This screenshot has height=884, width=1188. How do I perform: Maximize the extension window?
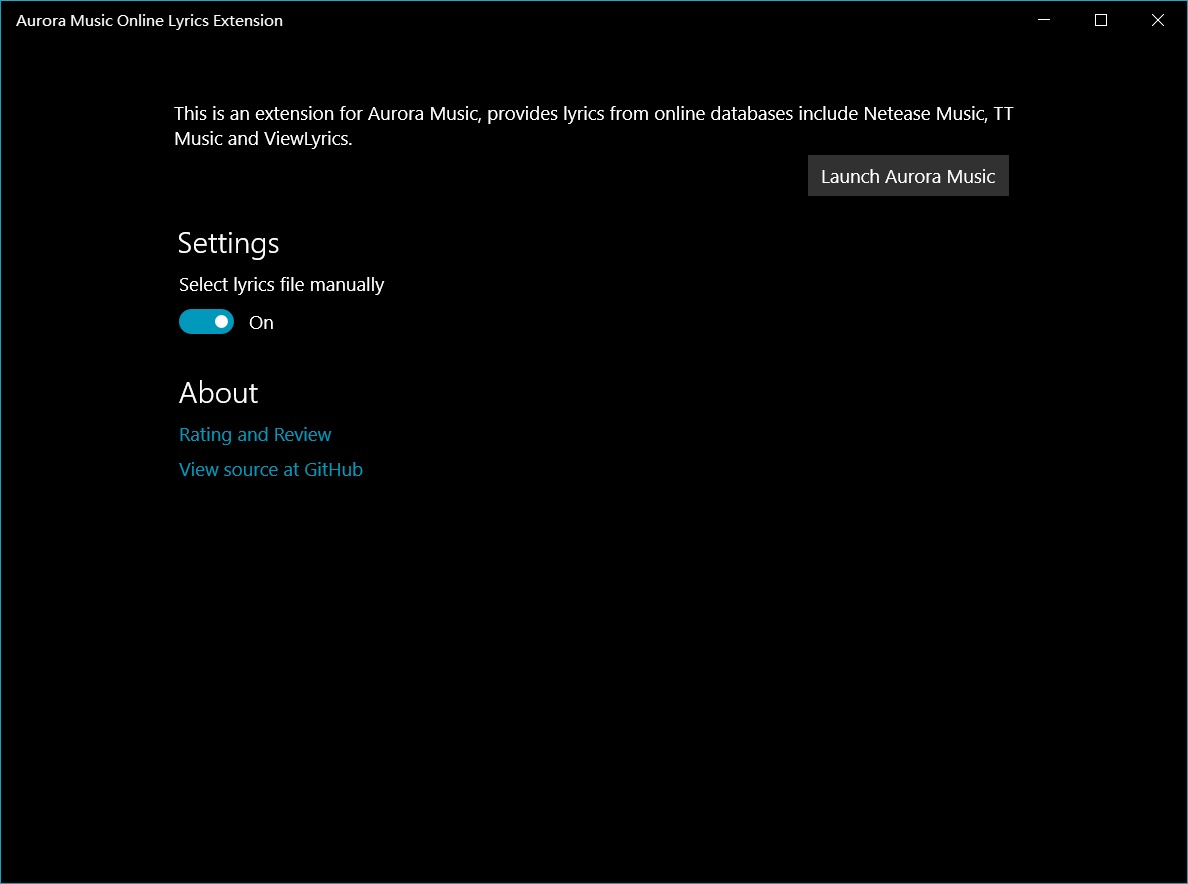pos(1101,20)
